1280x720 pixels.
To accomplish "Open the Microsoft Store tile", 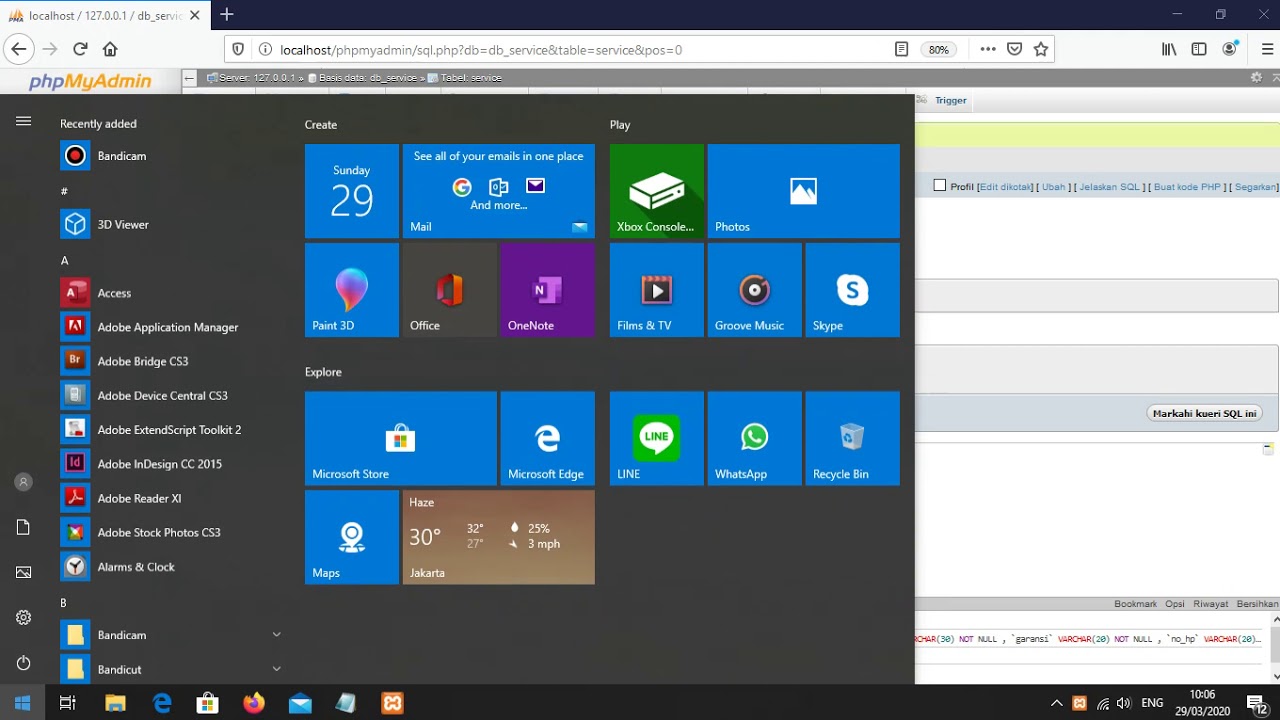I will (400, 438).
